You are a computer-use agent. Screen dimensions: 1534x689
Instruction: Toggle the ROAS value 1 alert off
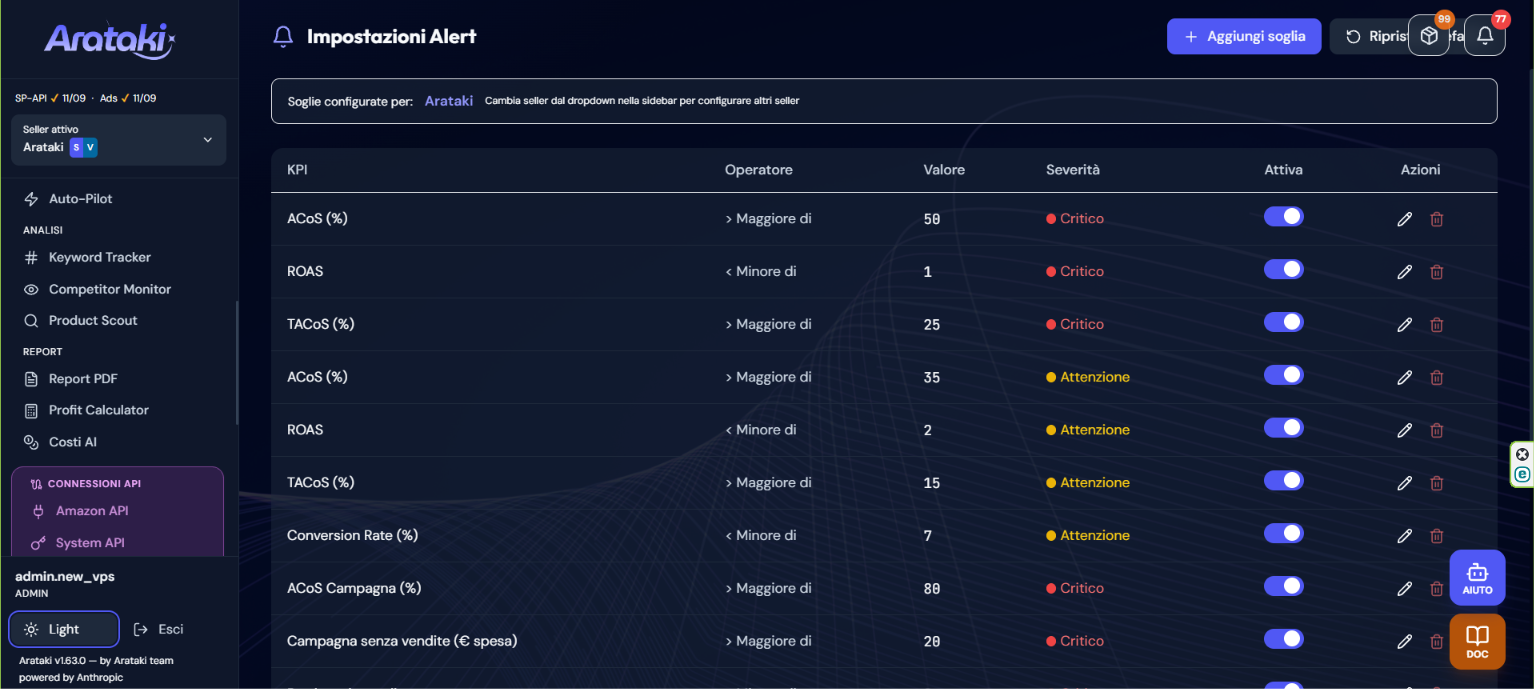(1284, 269)
